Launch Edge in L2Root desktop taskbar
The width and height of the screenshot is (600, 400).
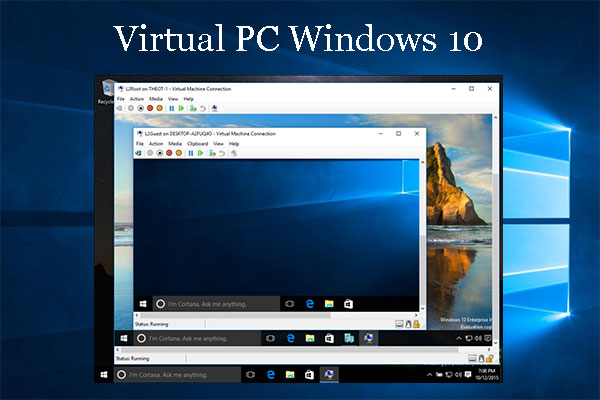point(290,338)
